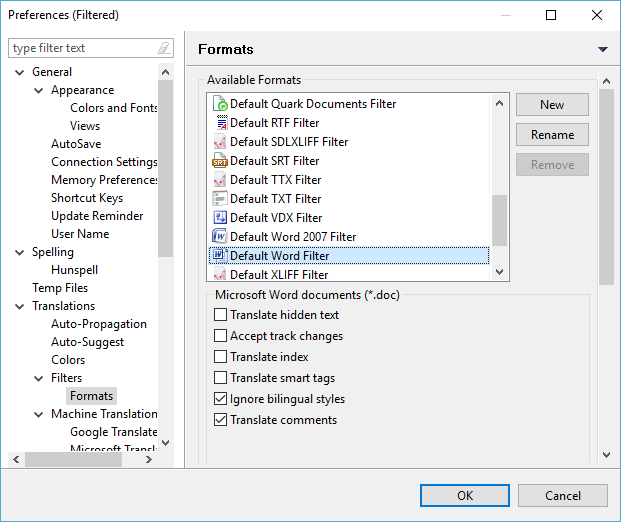621x522 pixels.
Task: Click tree horizontal scroll right arrow
Action: point(149,460)
